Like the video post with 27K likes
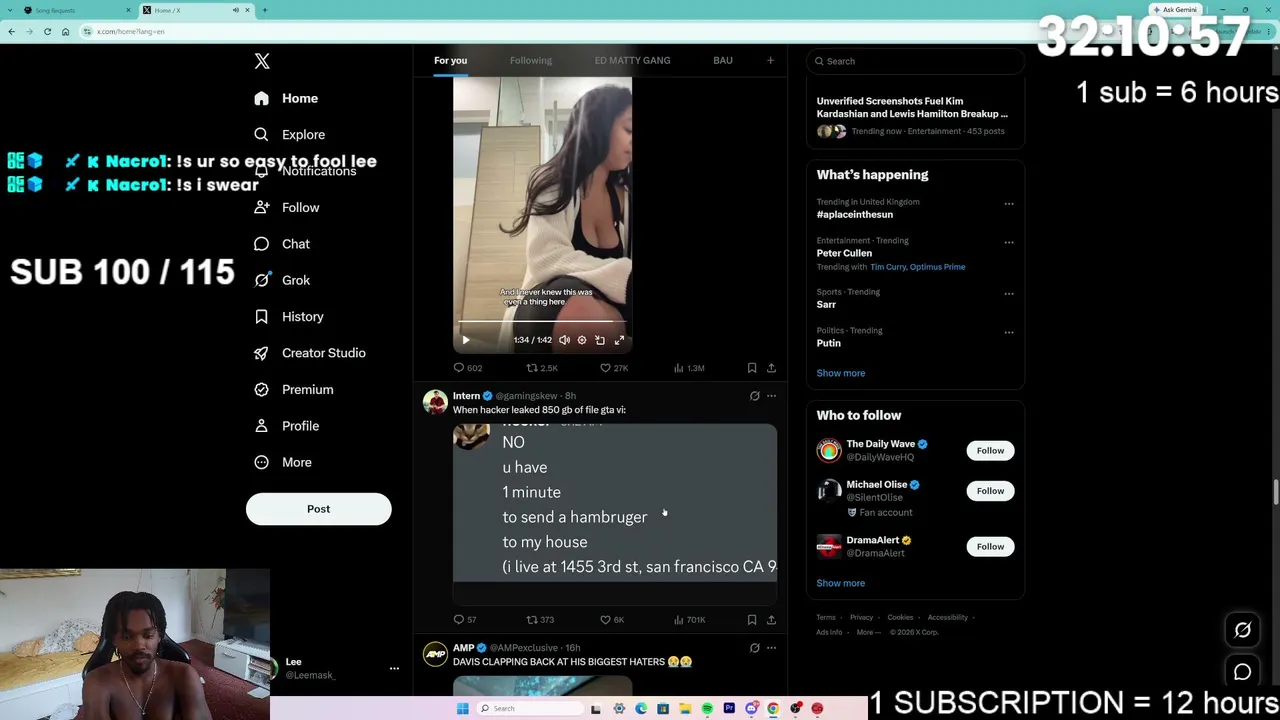1280x720 pixels. click(x=613, y=368)
